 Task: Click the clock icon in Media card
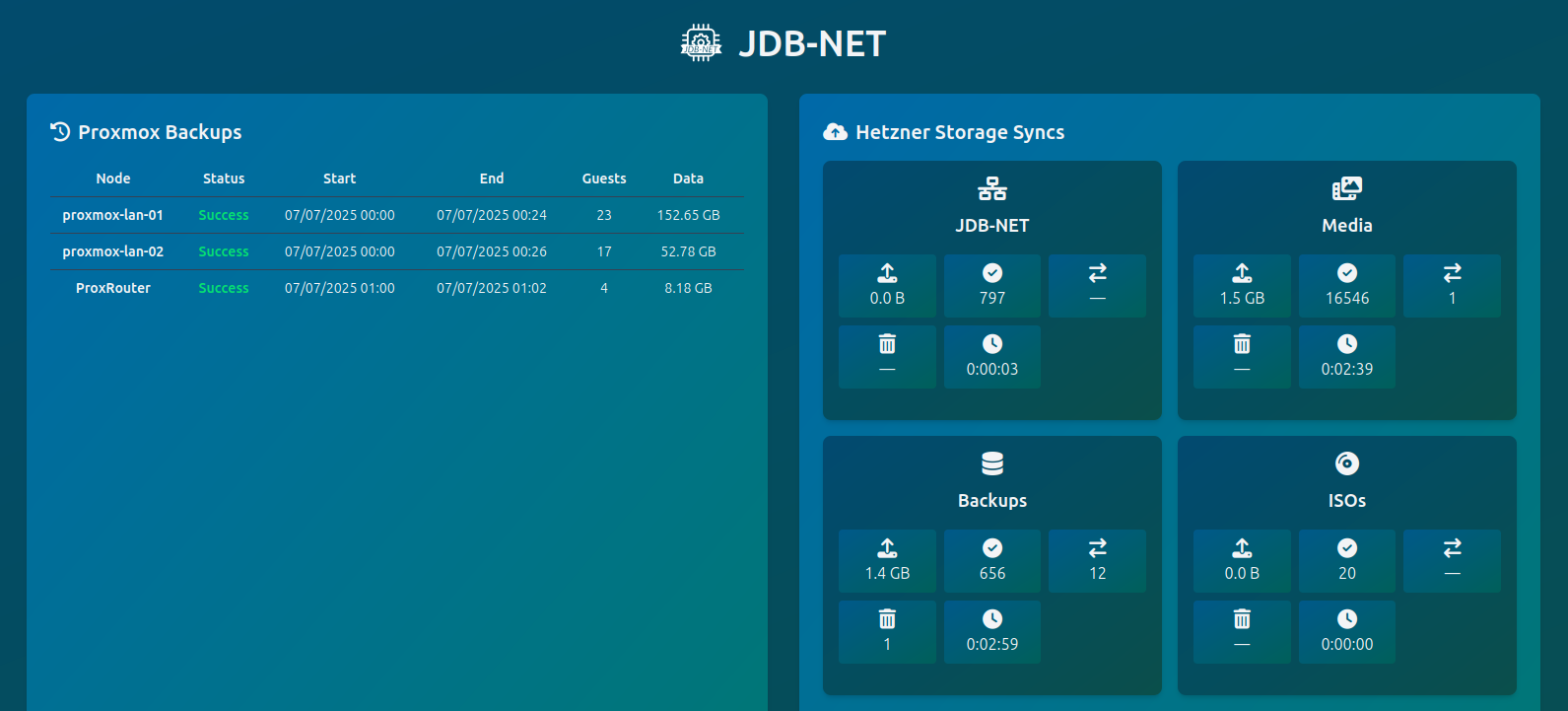pyautogui.click(x=1347, y=343)
